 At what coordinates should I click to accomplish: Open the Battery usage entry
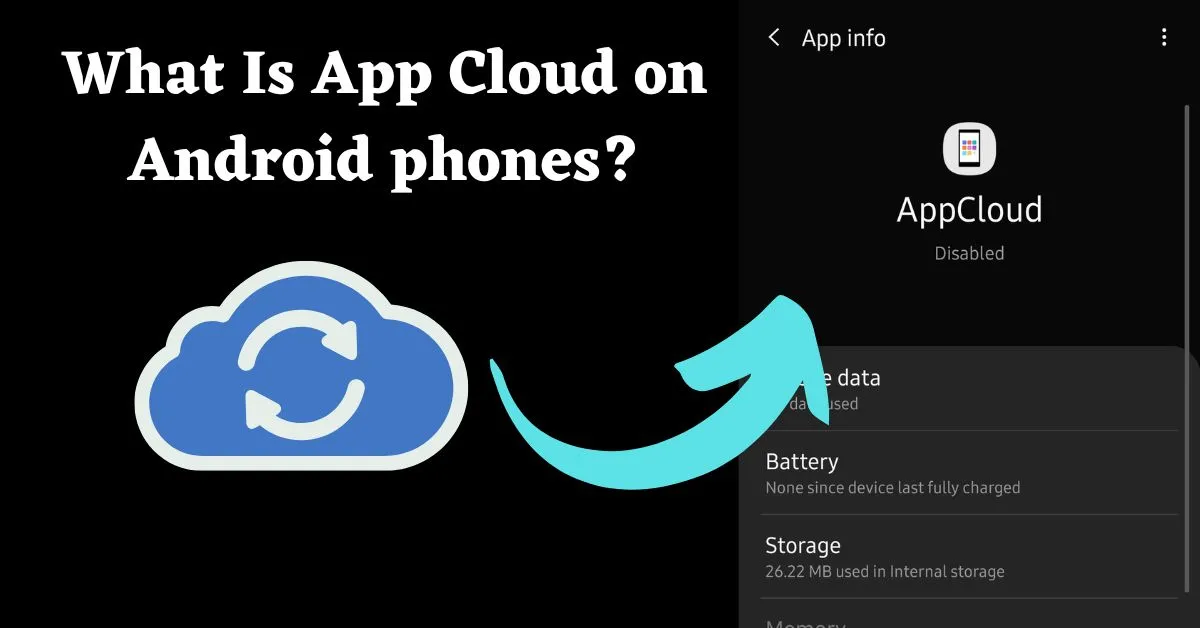970,474
